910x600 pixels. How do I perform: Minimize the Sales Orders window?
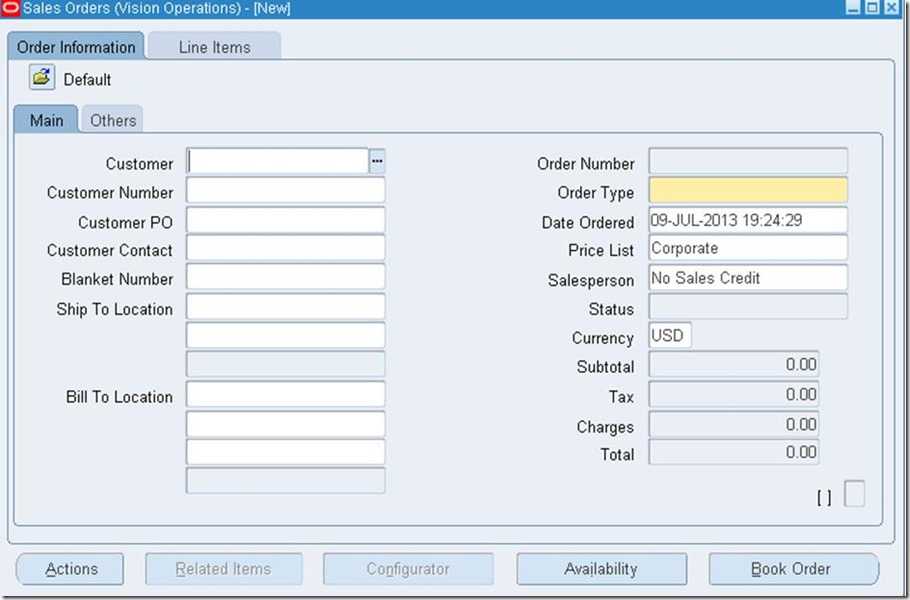853,8
